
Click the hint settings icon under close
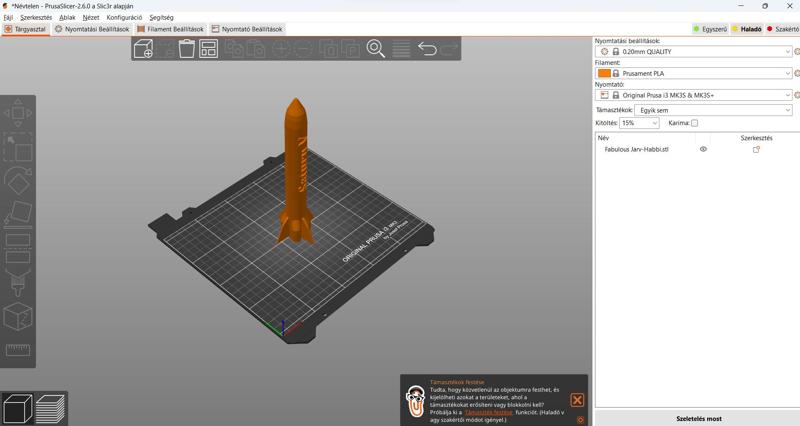[580, 420]
